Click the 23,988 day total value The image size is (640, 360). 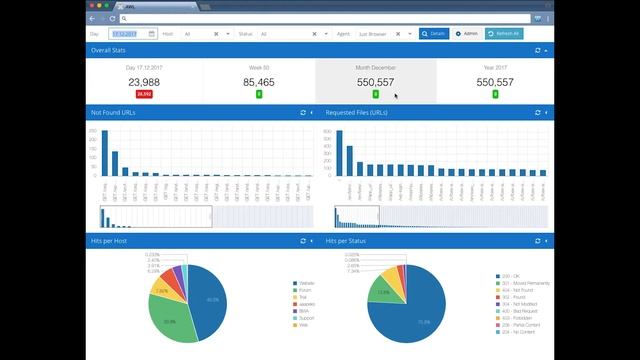[x=144, y=82]
